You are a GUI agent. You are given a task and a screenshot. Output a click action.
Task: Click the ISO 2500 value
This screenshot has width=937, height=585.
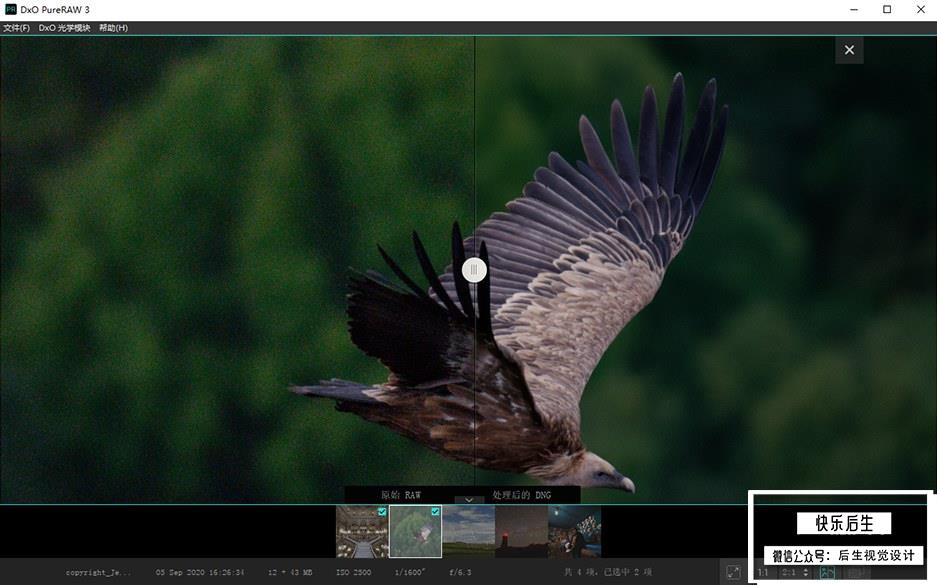(353, 572)
